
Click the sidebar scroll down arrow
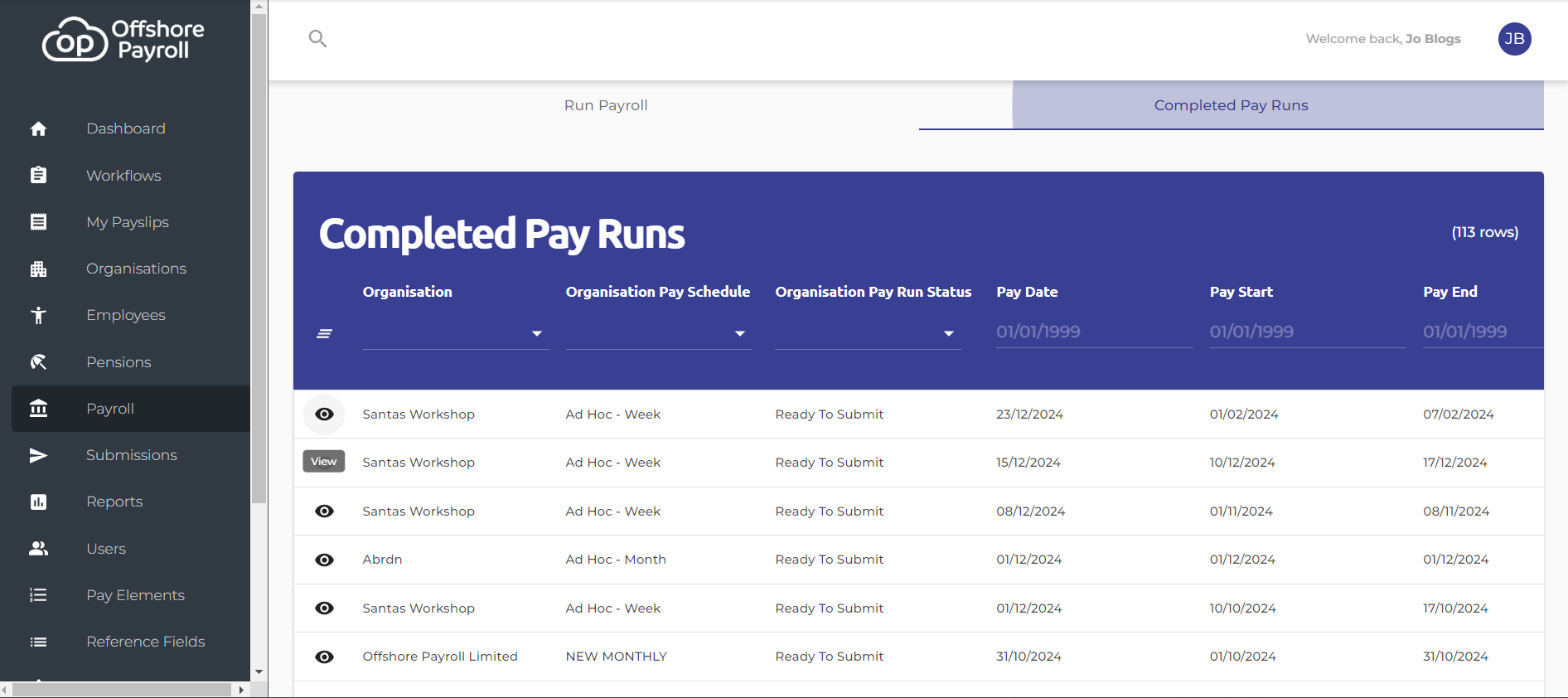pyautogui.click(x=259, y=672)
